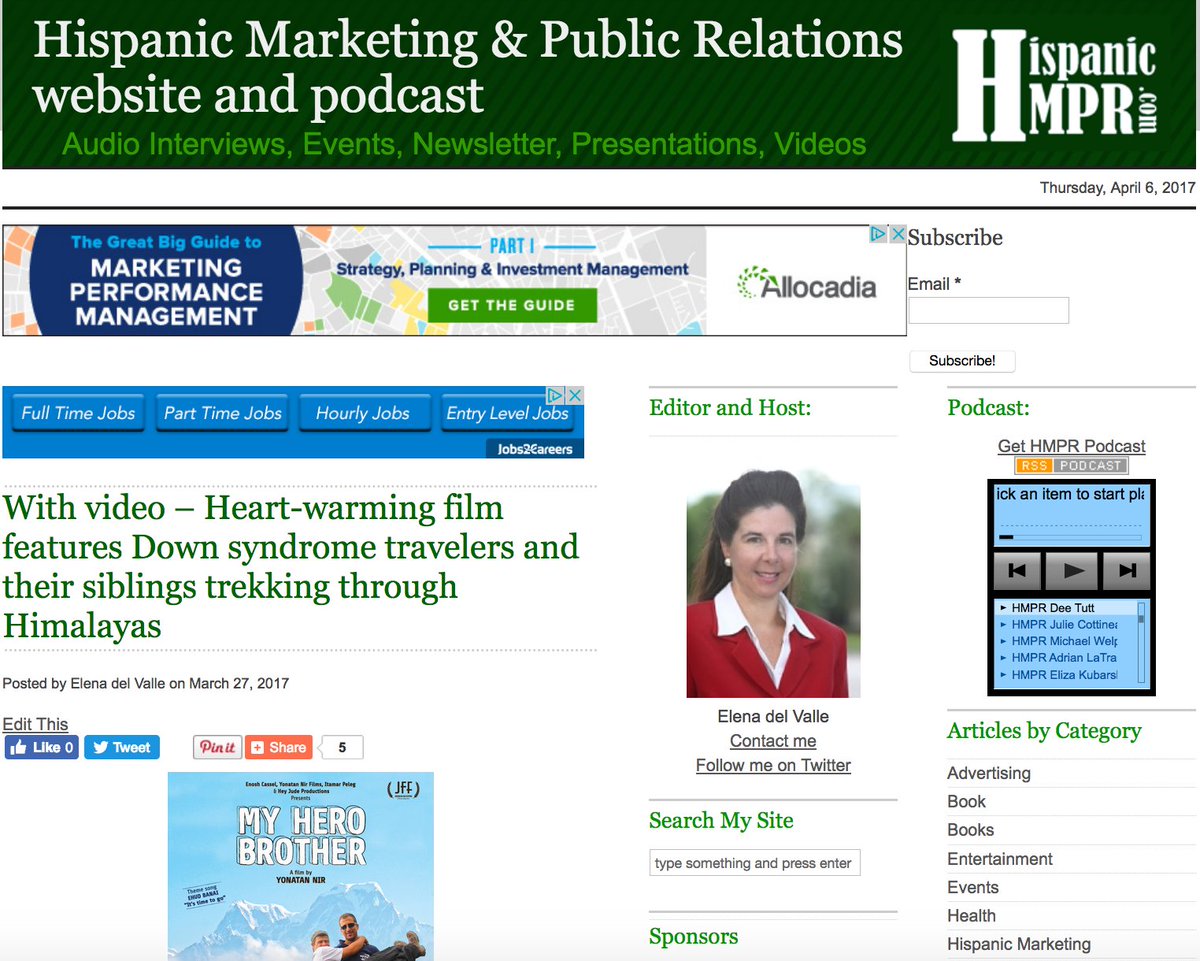1200x961 pixels.
Task: Open the Hispanic Marketing category
Action: tap(1019, 944)
